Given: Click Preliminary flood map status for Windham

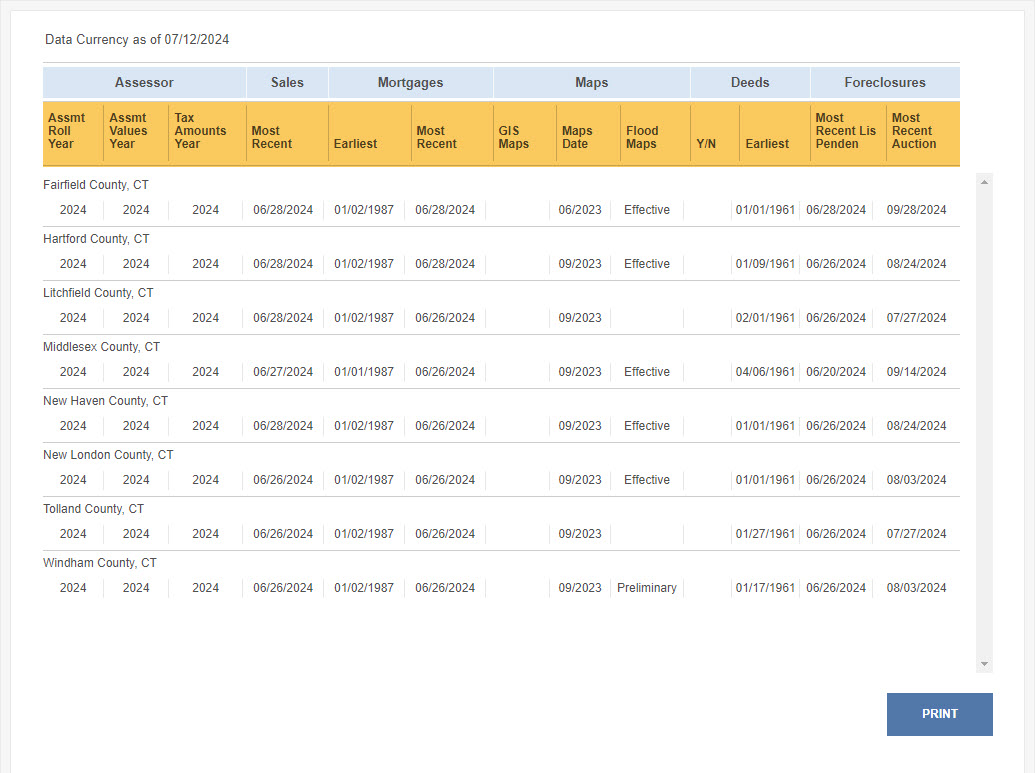Looking at the screenshot, I should [x=647, y=588].
